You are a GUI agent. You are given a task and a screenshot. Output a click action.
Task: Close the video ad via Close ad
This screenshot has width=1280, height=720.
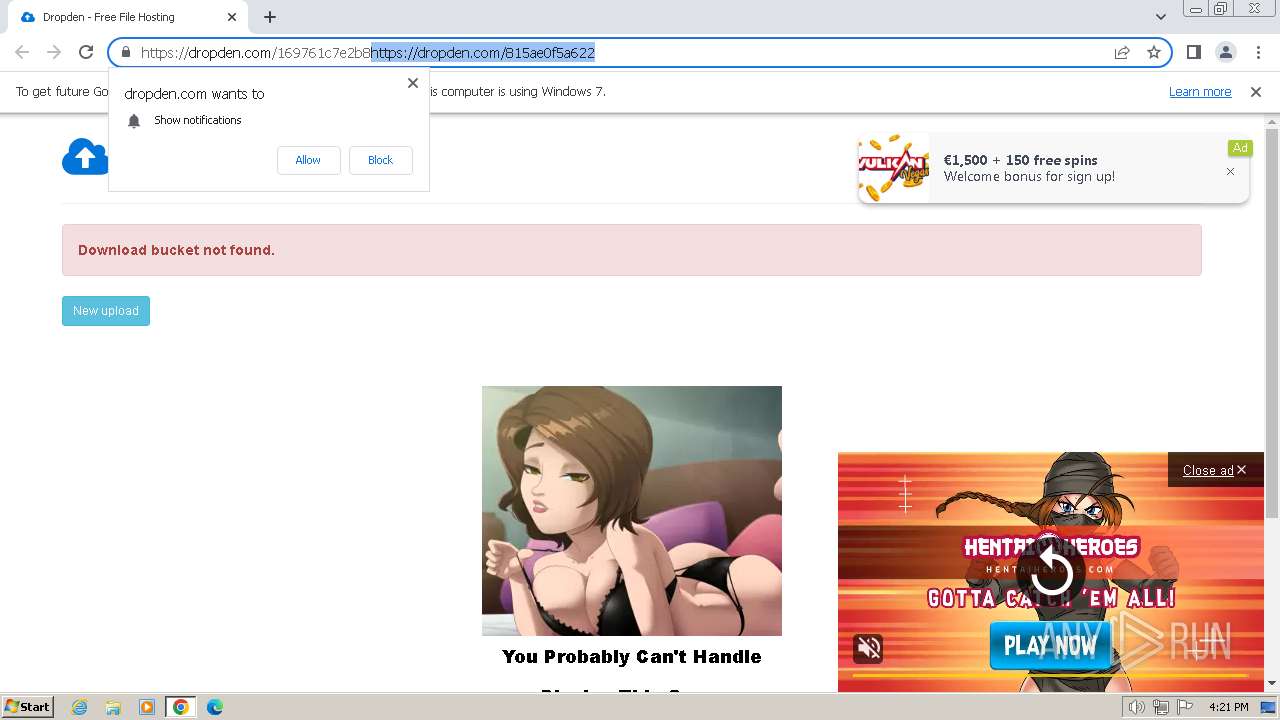(x=1214, y=470)
